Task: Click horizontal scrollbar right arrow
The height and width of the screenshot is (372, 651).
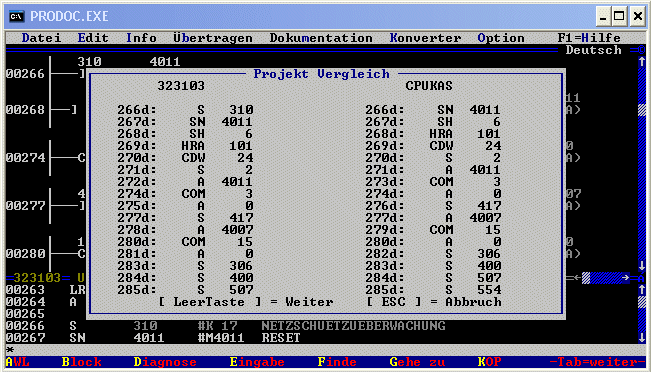Action: (x=625, y=278)
